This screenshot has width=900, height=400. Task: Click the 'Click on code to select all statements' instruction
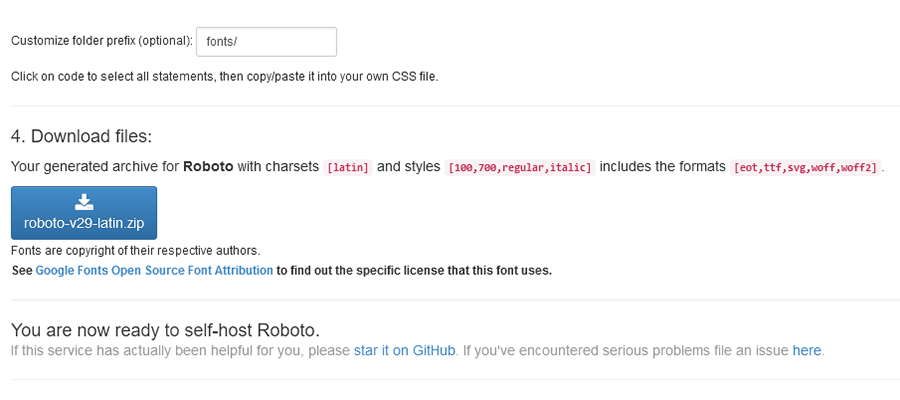point(224,76)
